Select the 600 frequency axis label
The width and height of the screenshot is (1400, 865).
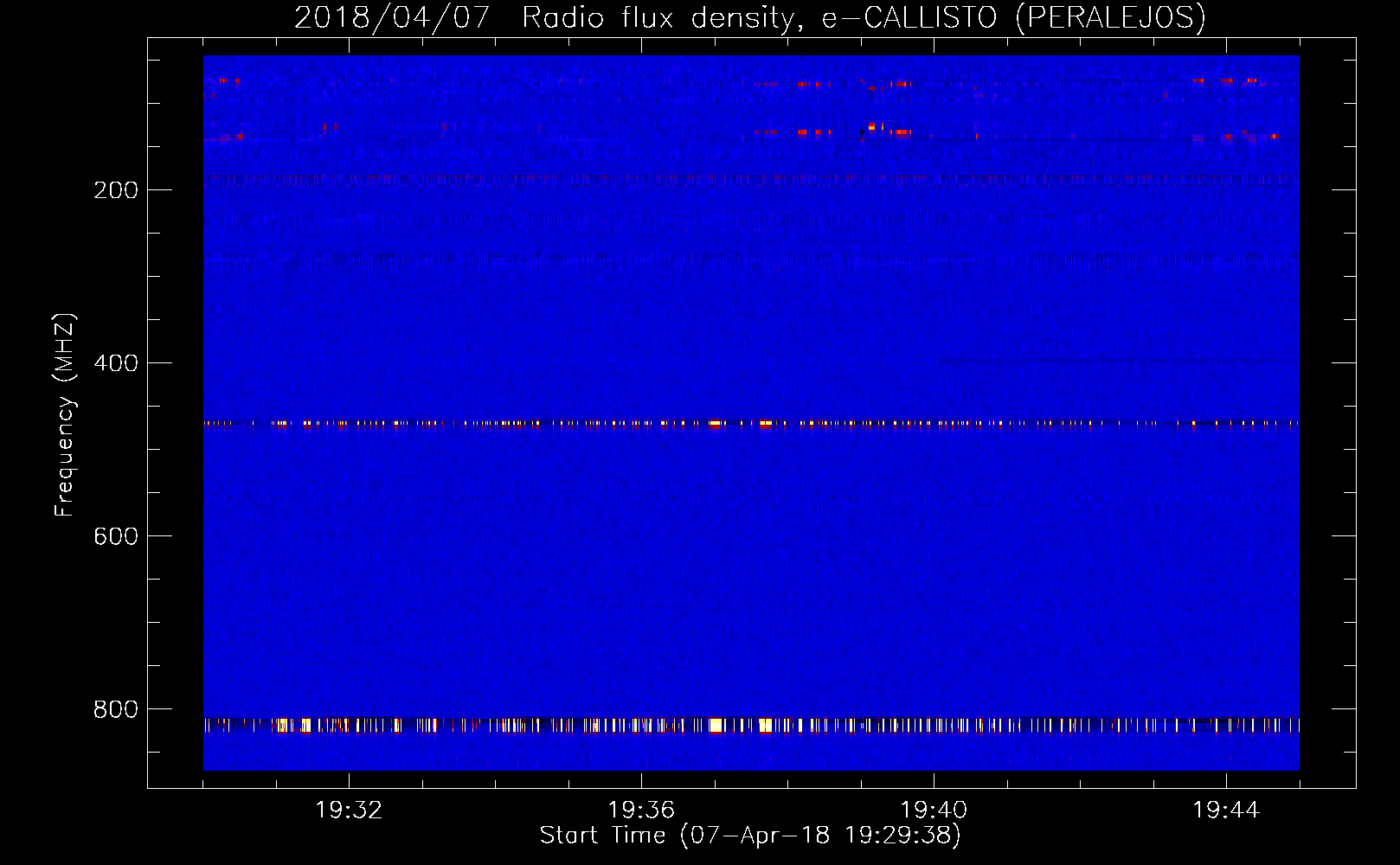pos(116,536)
